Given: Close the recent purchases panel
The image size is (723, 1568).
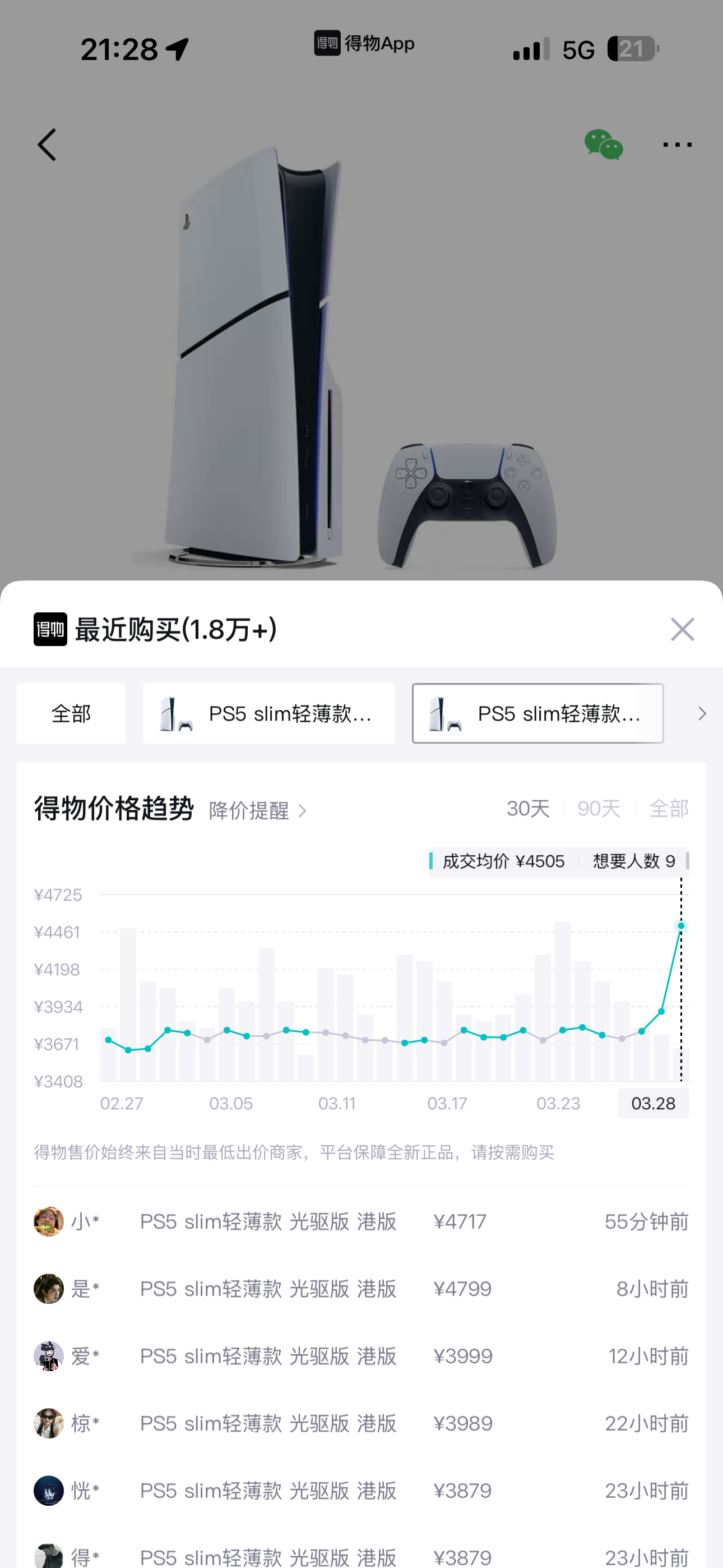Looking at the screenshot, I should (682, 629).
